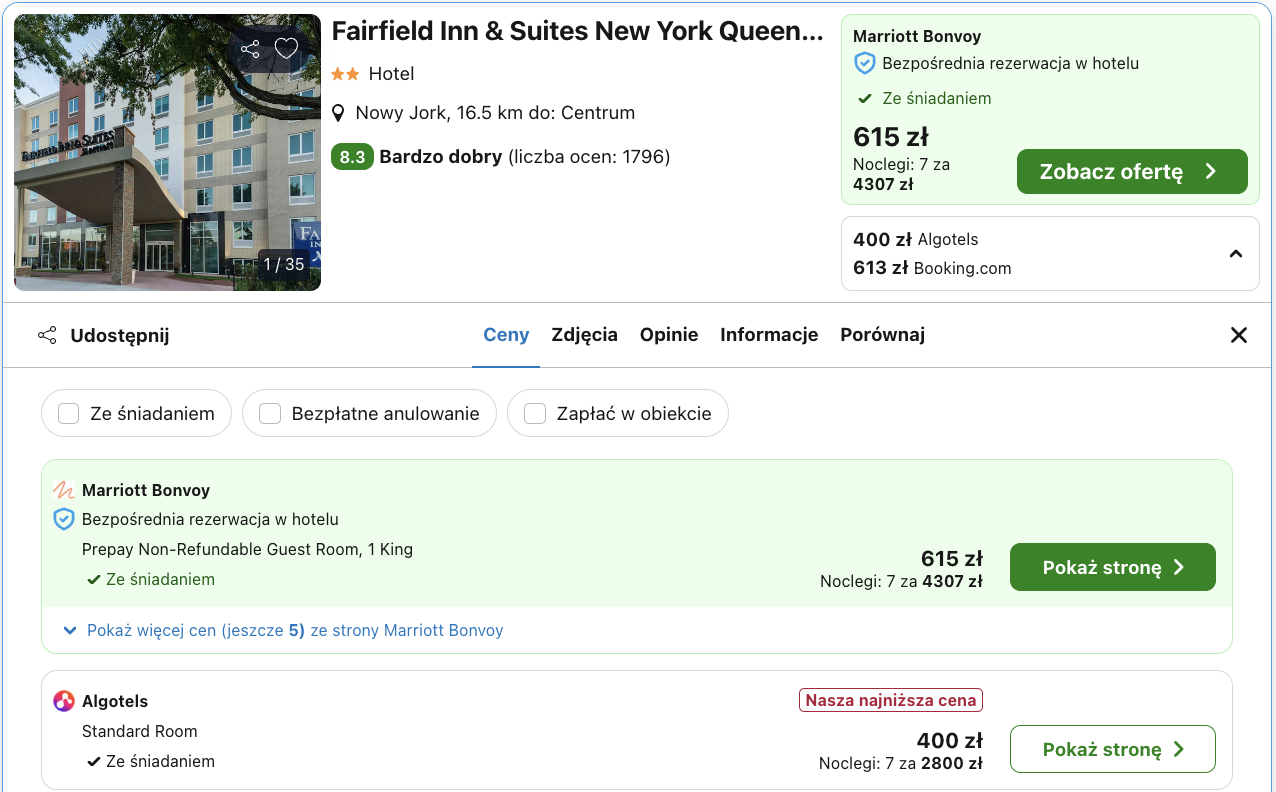This screenshot has width=1276, height=792.
Task: Enable the Ze śniadaniem filter checkbox
Action: pos(69,414)
